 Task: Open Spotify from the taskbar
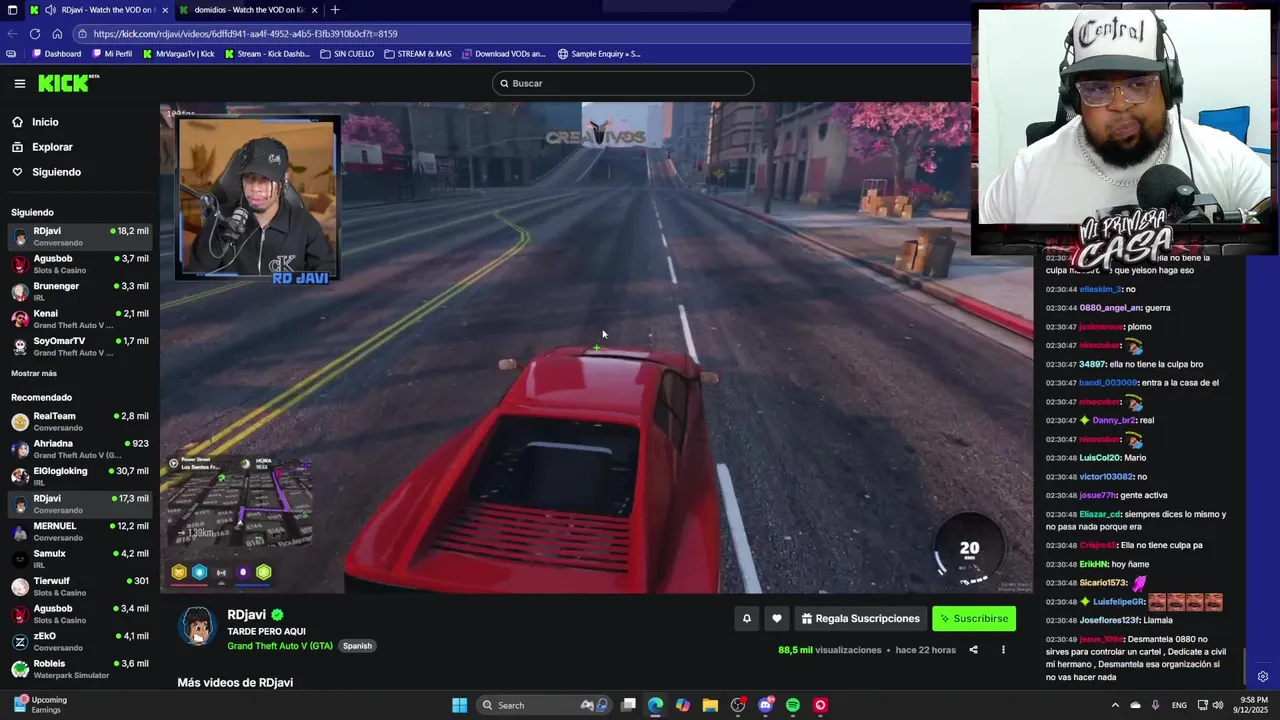(793, 705)
